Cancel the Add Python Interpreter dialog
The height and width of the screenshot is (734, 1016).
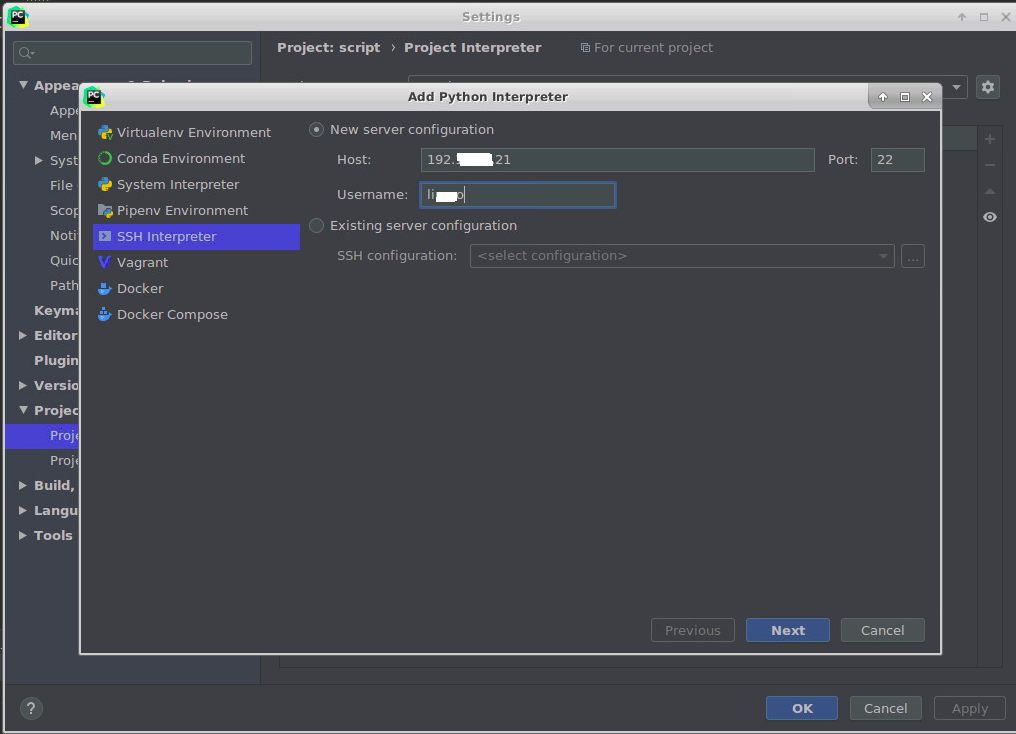coord(883,630)
